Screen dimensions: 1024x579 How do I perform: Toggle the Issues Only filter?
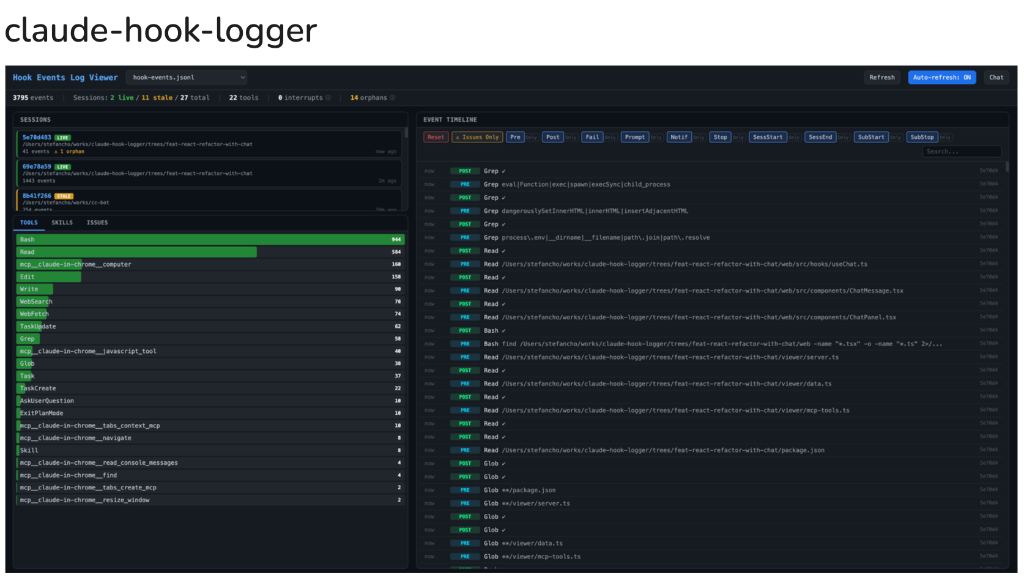click(x=477, y=137)
